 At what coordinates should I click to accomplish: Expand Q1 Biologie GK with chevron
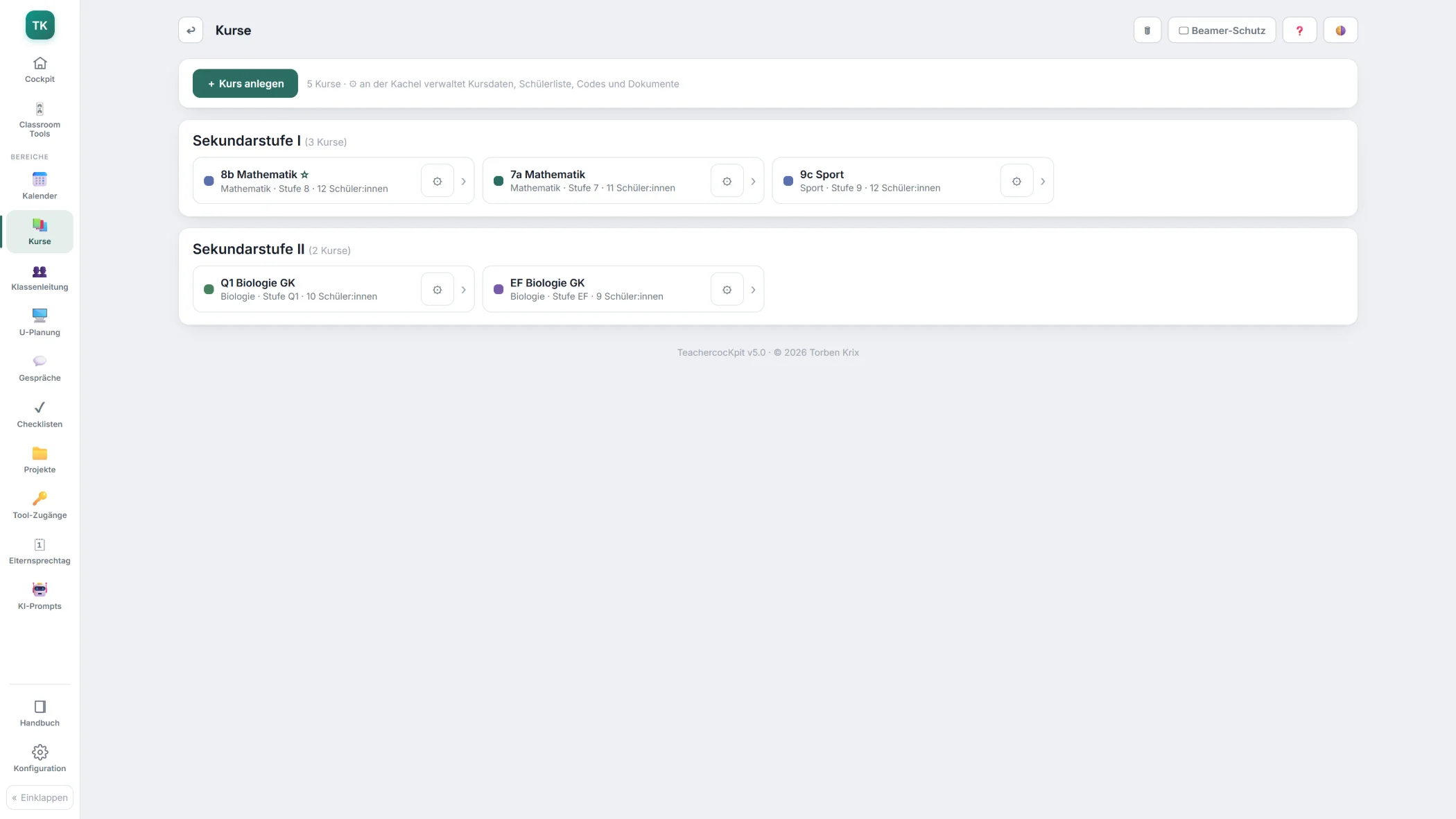click(x=464, y=290)
